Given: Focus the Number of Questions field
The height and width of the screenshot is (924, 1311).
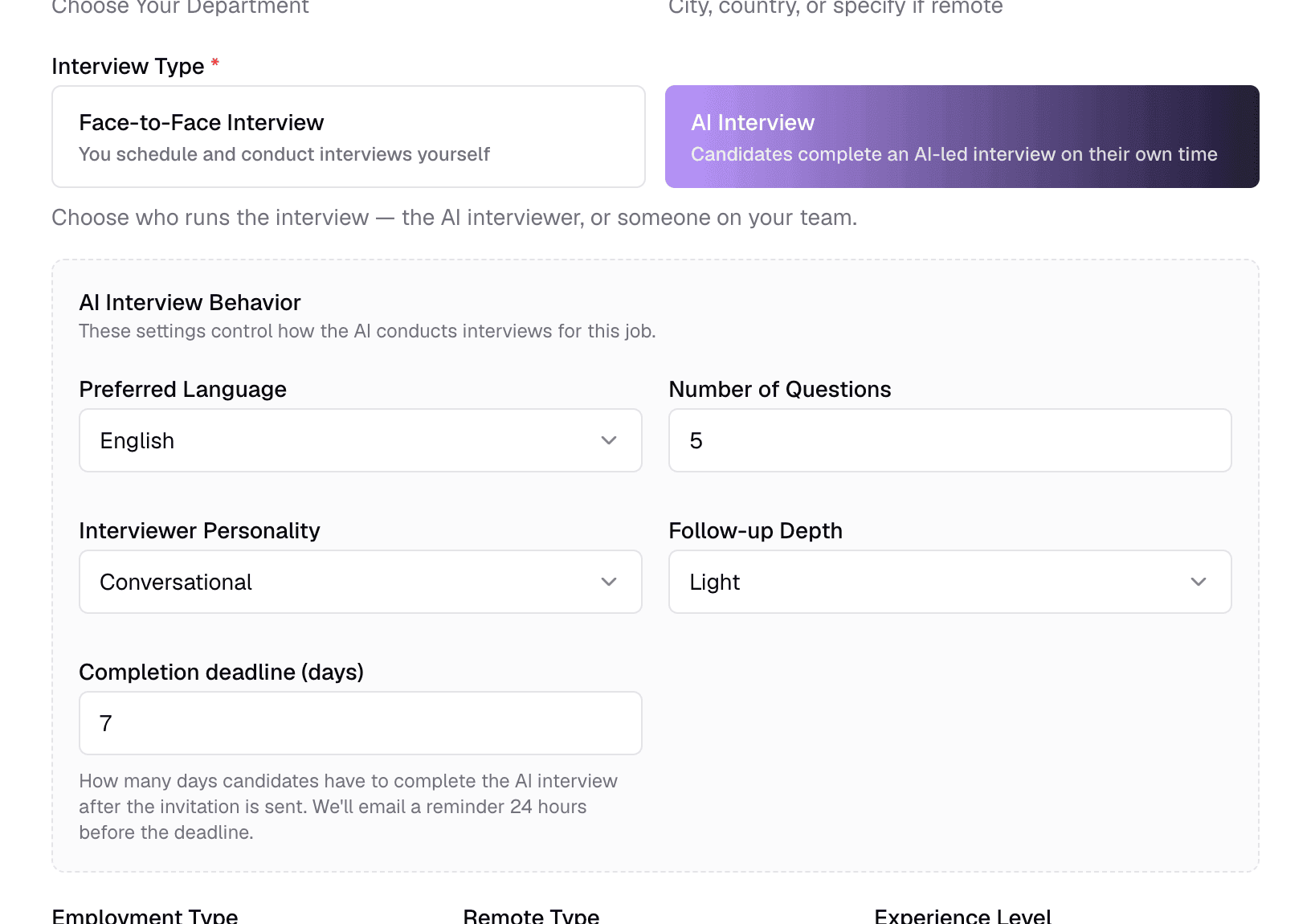Looking at the screenshot, I should click(x=950, y=440).
